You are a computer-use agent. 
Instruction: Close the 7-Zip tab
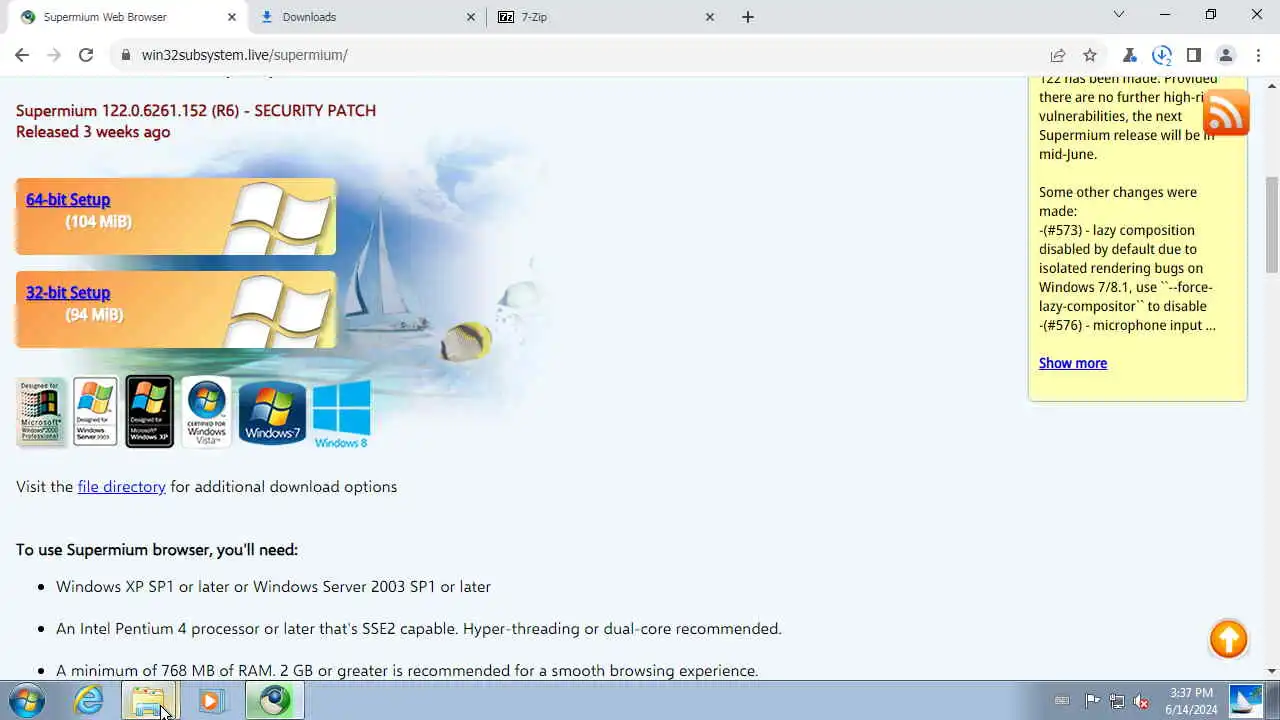point(710,17)
